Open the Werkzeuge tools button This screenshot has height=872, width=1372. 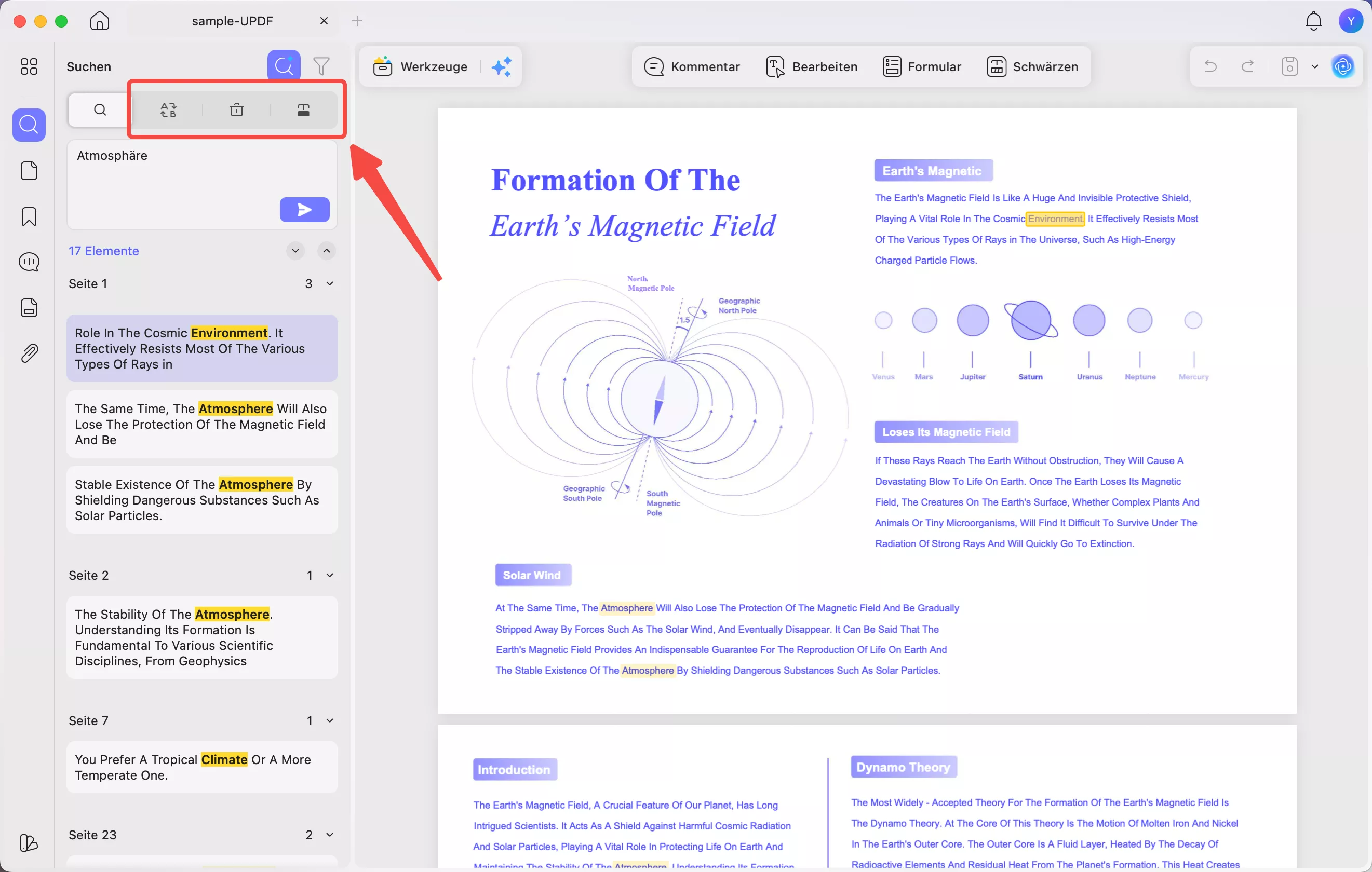click(x=421, y=66)
